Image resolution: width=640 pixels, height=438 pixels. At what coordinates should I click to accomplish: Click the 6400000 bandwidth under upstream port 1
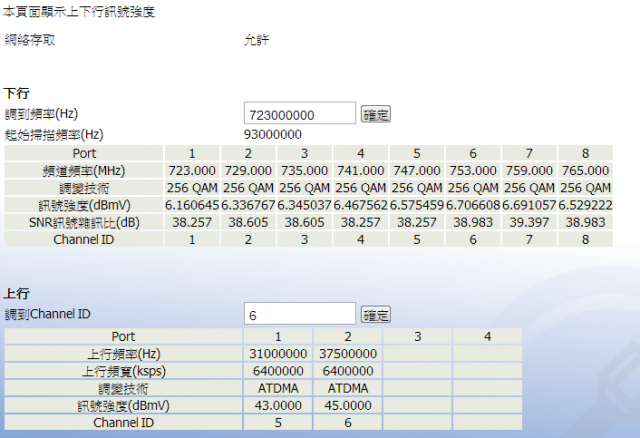278,371
